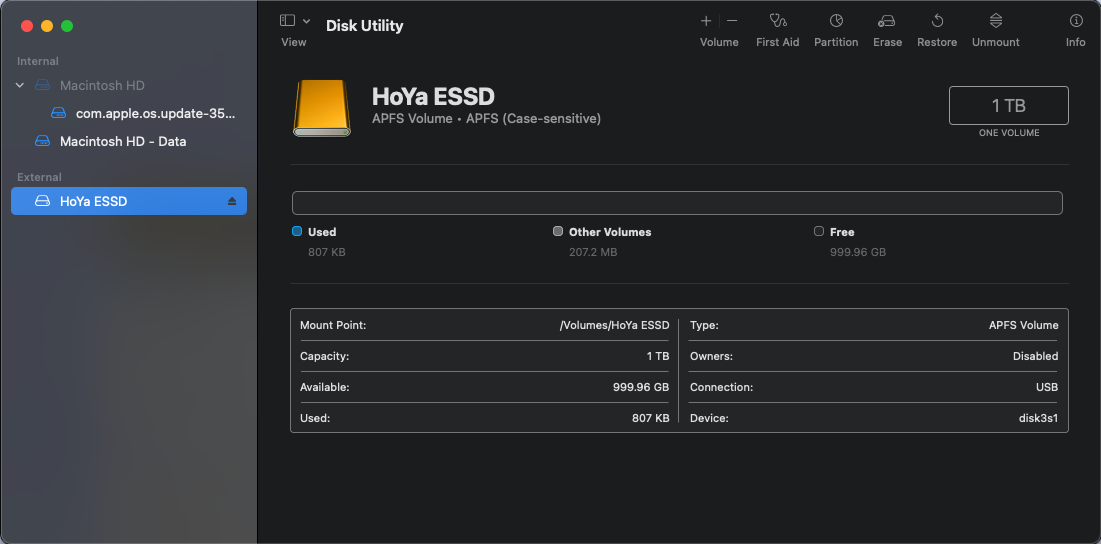Image resolution: width=1101 pixels, height=544 pixels.
Task: Select the com.apple.os.update snapshot row
Action: tap(129, 113)
